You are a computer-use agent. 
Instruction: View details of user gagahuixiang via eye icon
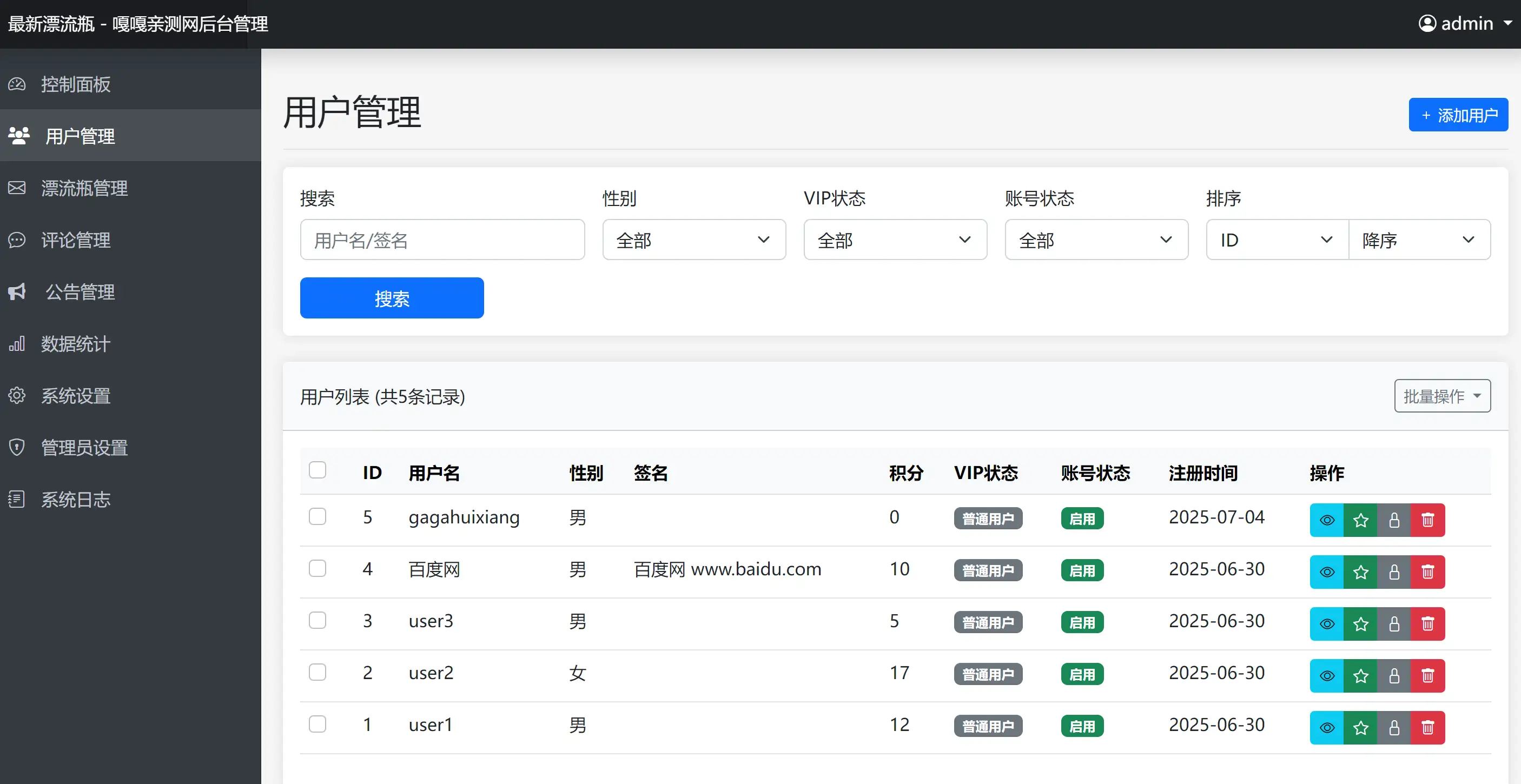1326,520
